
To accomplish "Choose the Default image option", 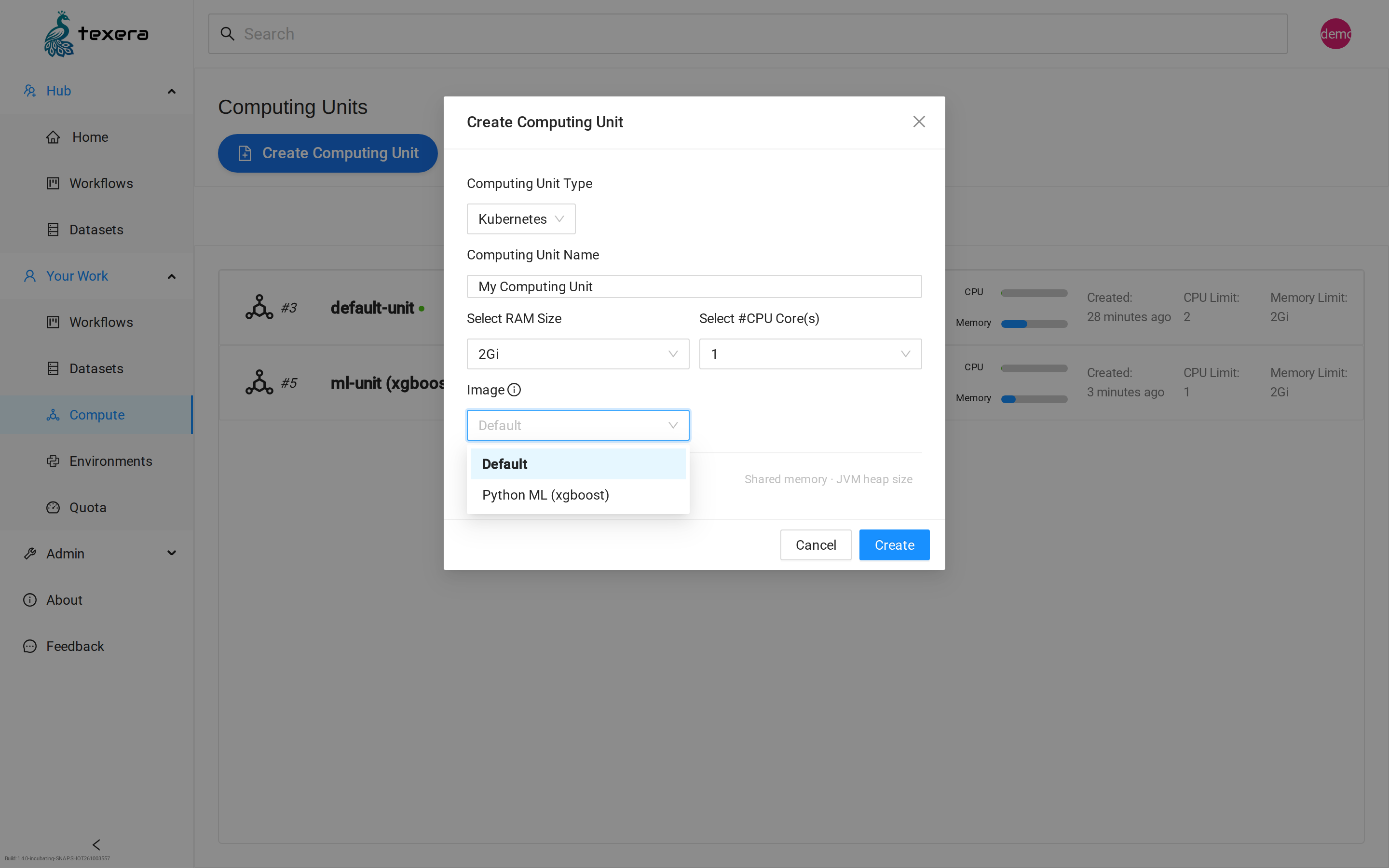I will coord(577,464).
